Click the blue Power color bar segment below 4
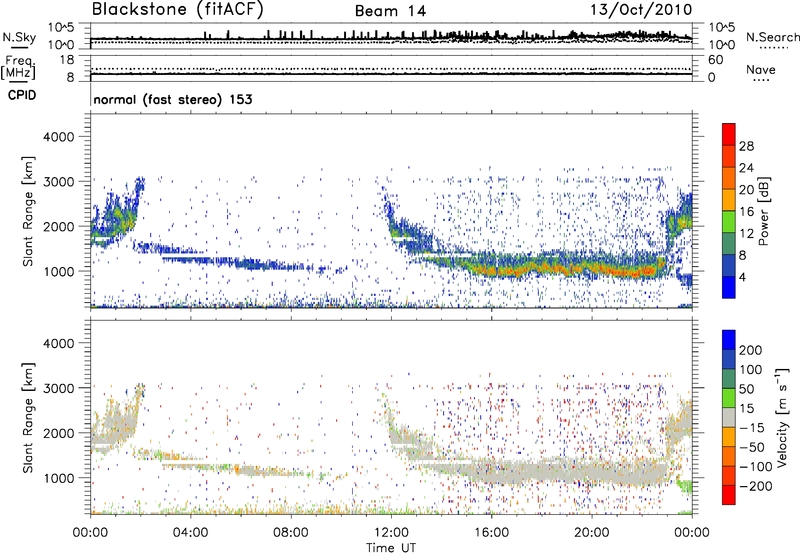This screenshot has height=554, width=800. pyautogui.click(x=729, y=287)
